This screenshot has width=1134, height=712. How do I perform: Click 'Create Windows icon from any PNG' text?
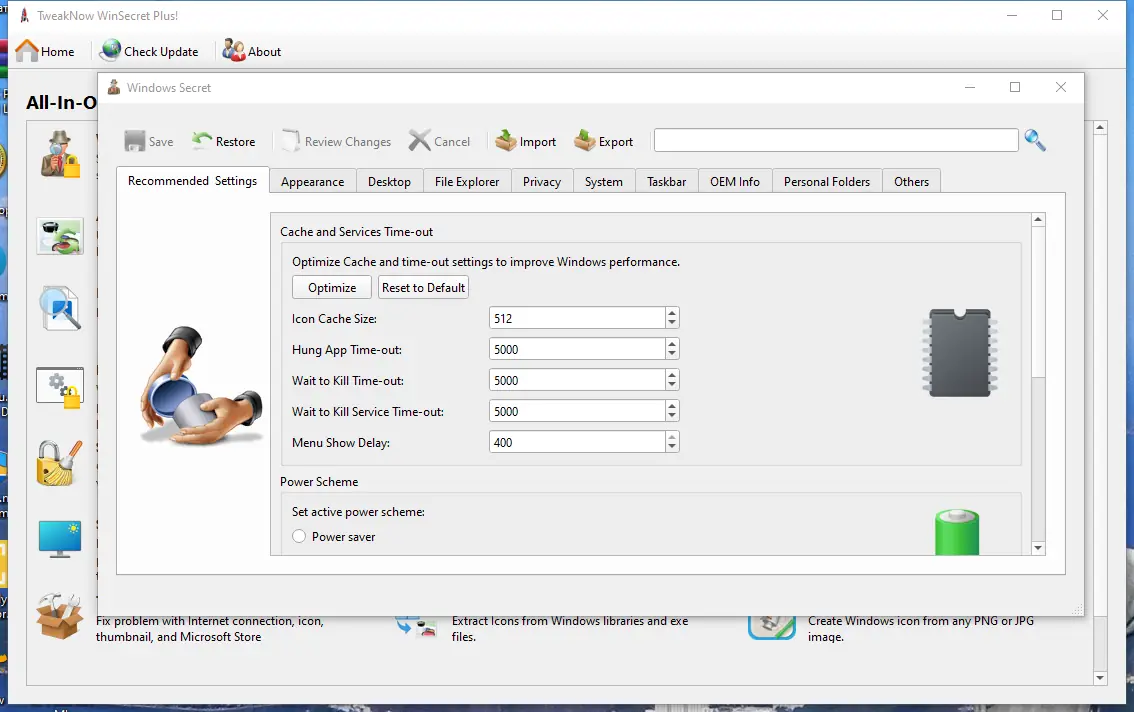coord(921,629)
